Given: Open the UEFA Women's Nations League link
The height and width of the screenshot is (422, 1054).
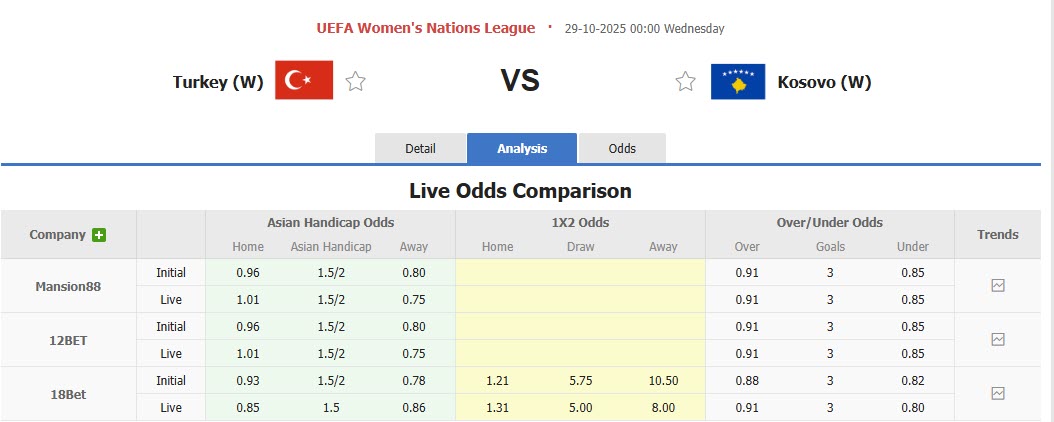Looking at the screenshot, I should 426,28.
